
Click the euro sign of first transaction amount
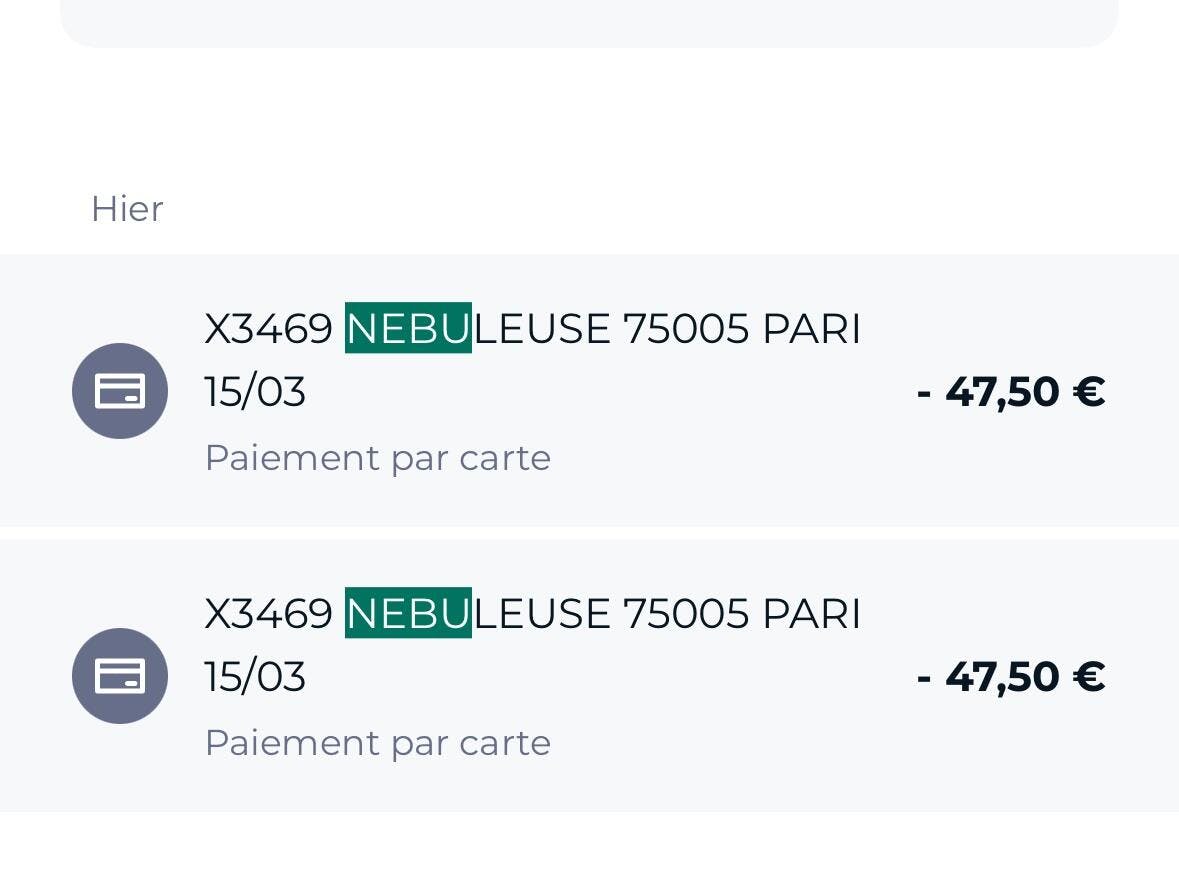coord(1088,392)
